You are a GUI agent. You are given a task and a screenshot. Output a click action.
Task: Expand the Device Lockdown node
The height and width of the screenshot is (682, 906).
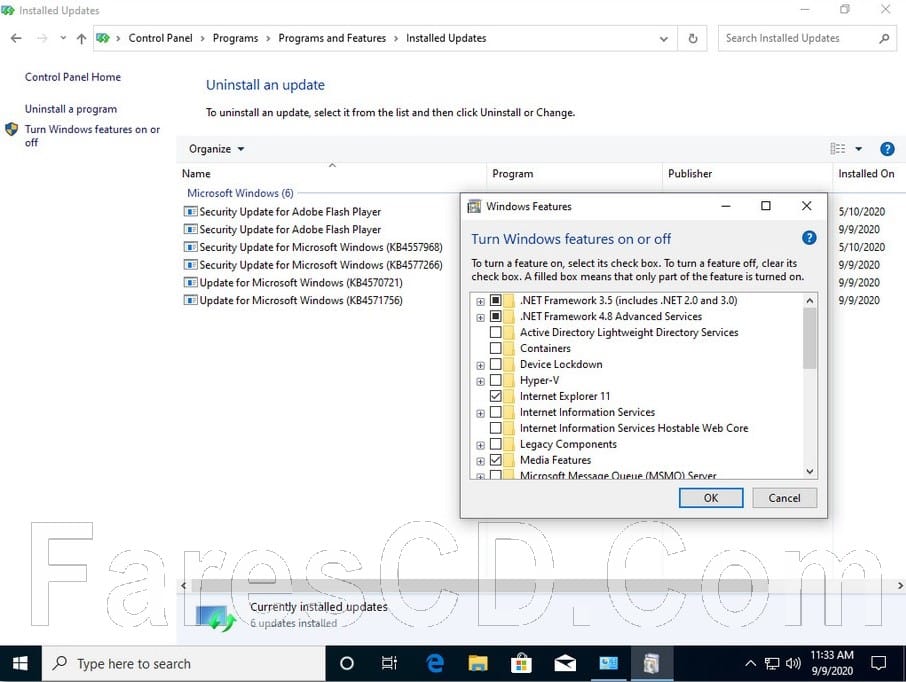coord(480,365)
